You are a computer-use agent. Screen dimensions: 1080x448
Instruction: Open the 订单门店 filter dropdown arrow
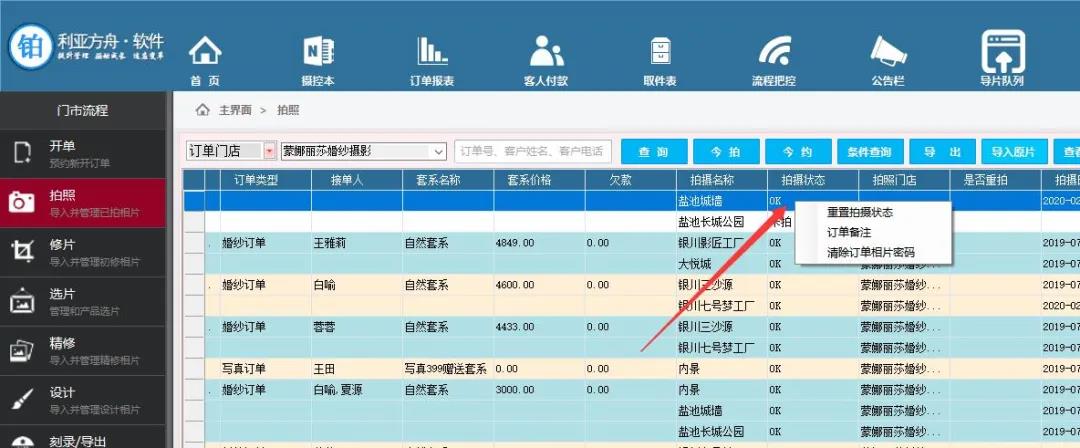269,151
